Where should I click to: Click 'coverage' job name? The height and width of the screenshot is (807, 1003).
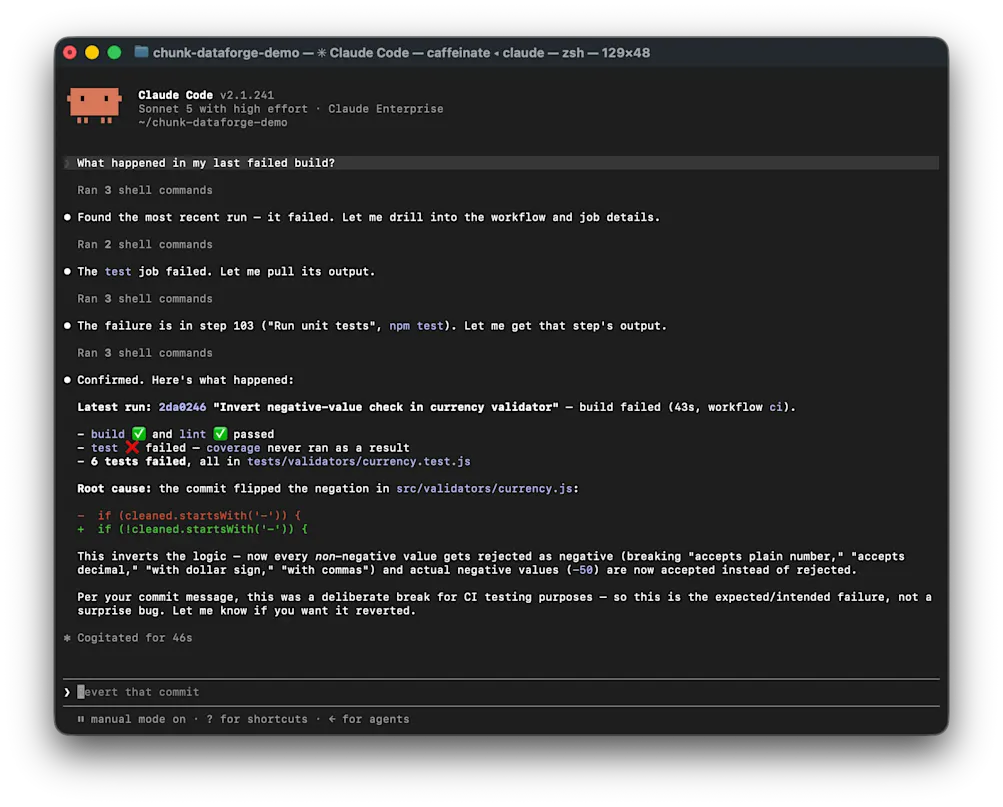pos(233,448)
